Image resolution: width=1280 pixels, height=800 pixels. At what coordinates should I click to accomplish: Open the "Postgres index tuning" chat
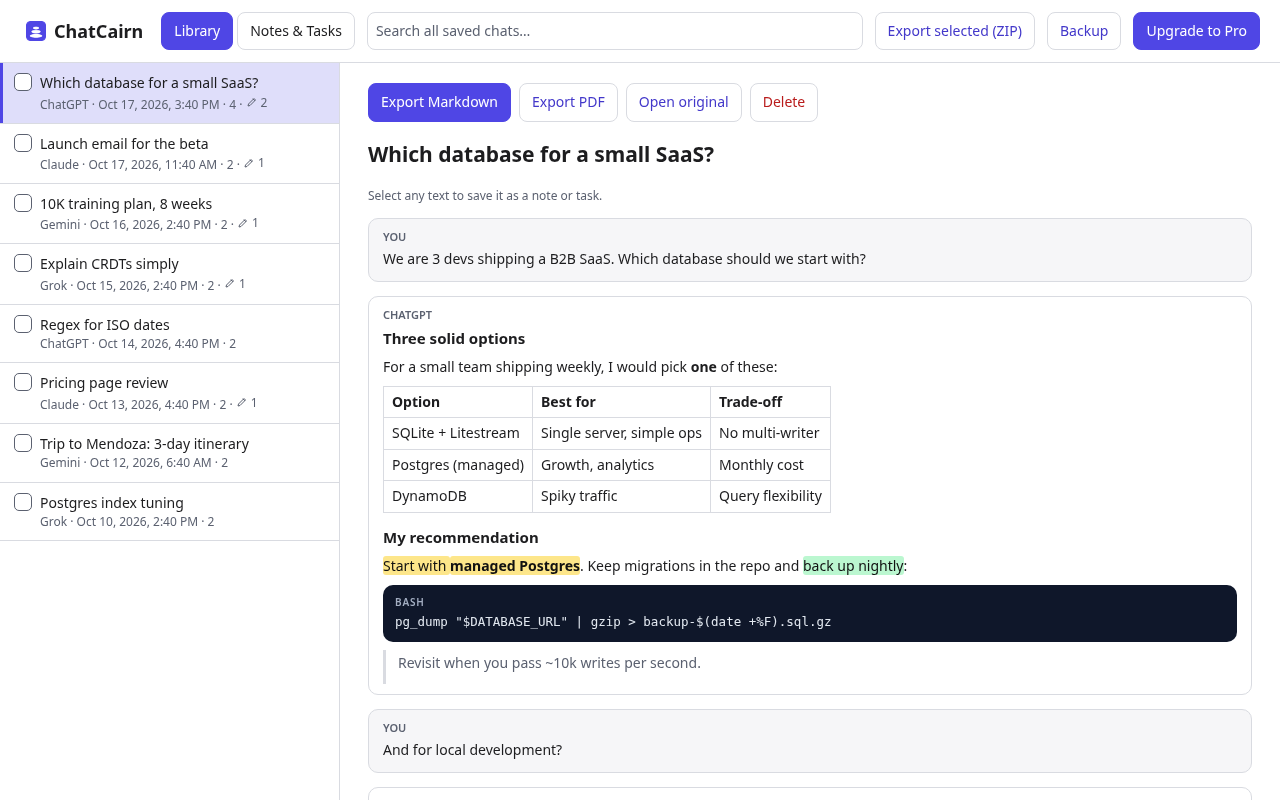(170, 511)
